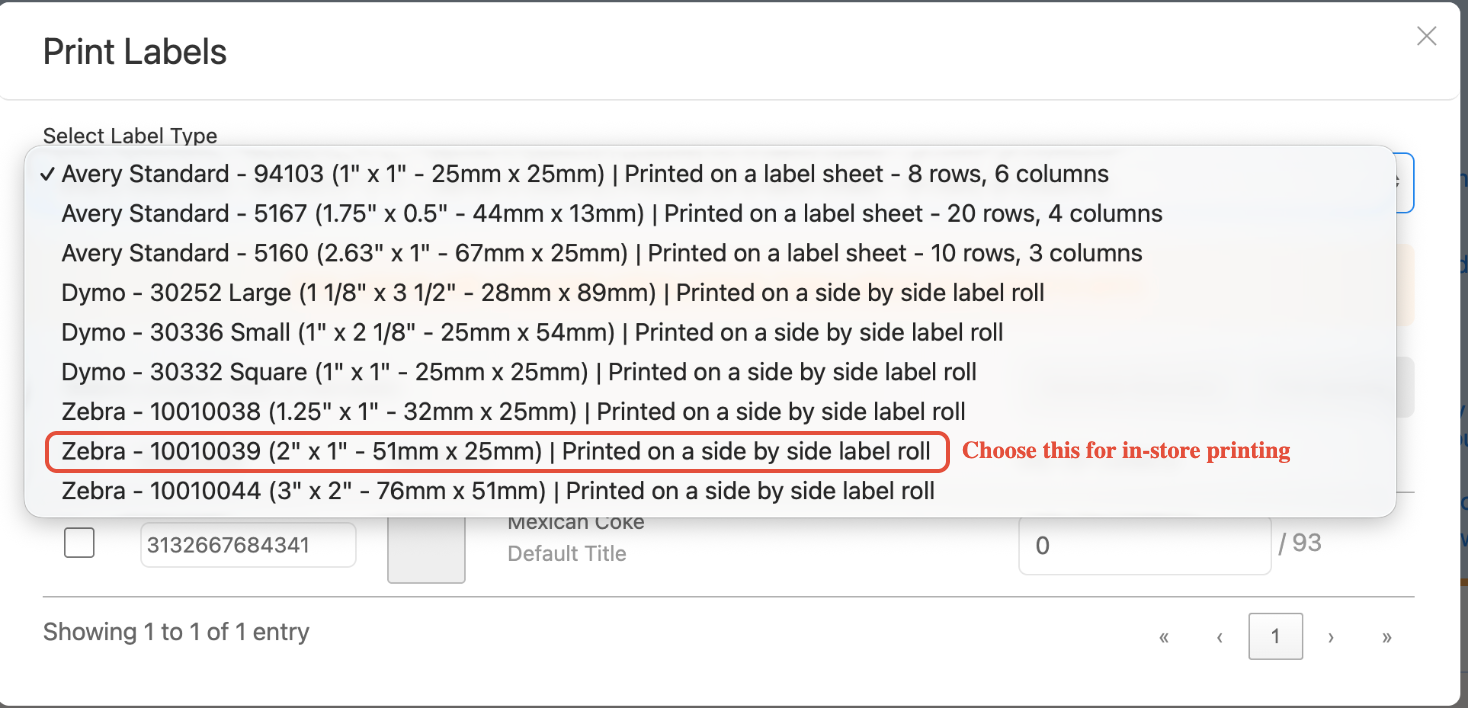Tick the Mexican Coke row checkbox

[x=79, y=543]
